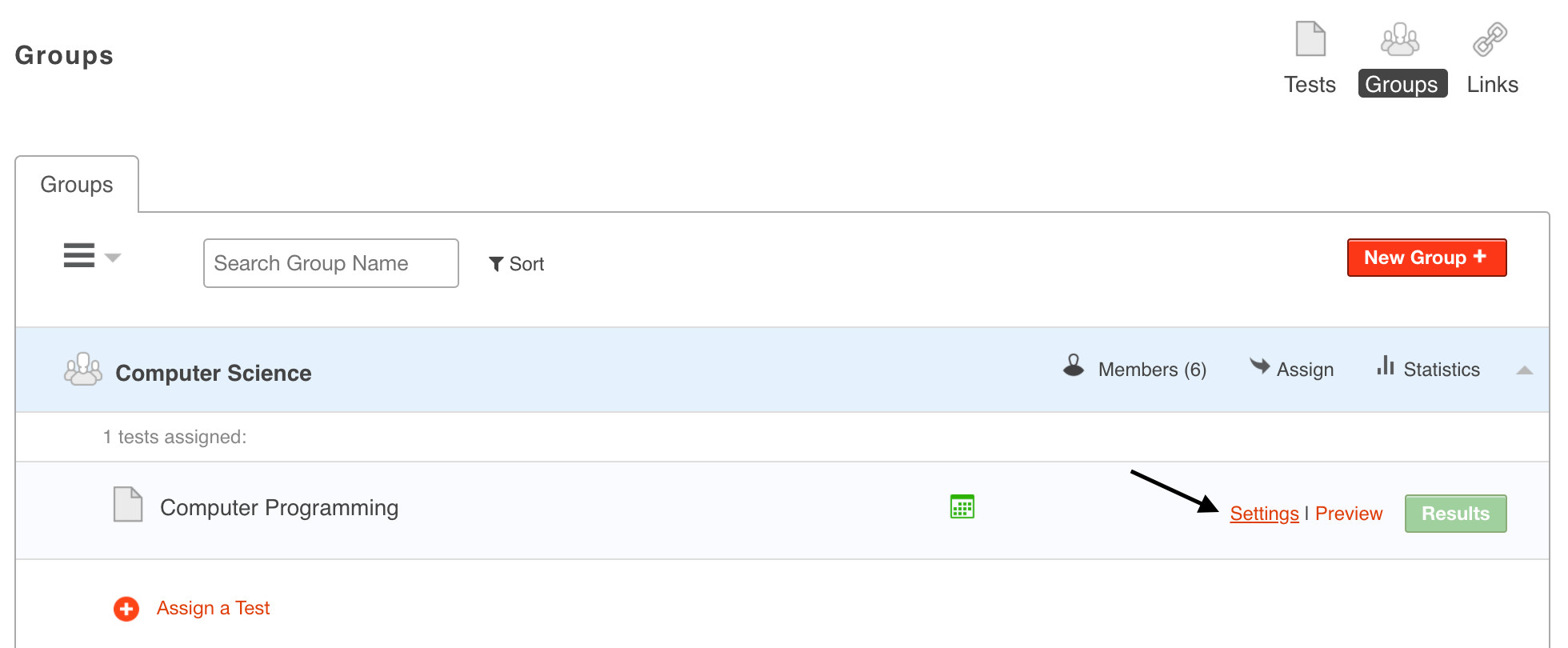This screenshot has width=1568, height=648.
Task: Open the Preview link for the test
Action: [1349, 514]
